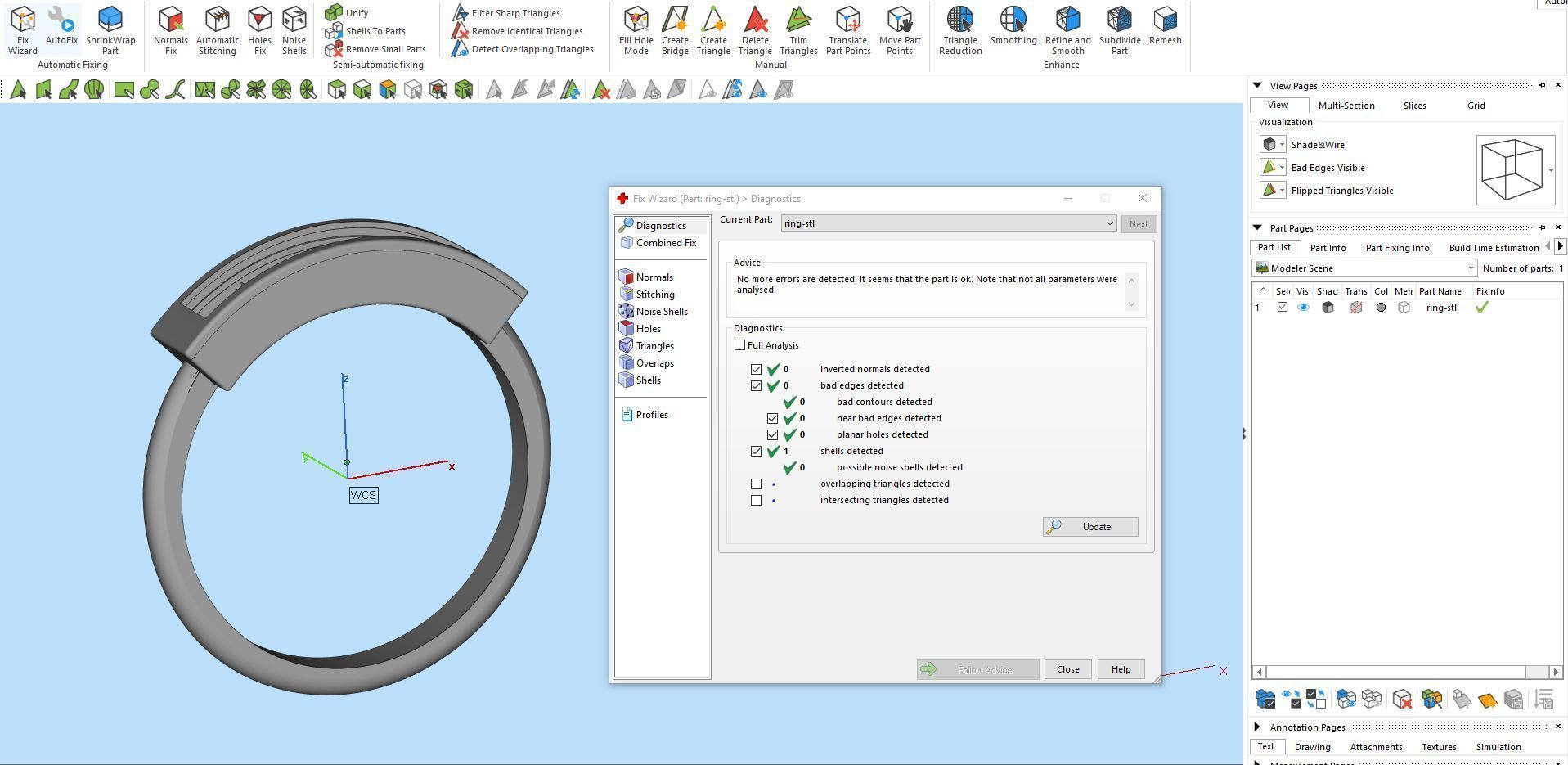1568x765 pixels.
Task: Select Noise Shells tool
Action: tap(294, 29)
